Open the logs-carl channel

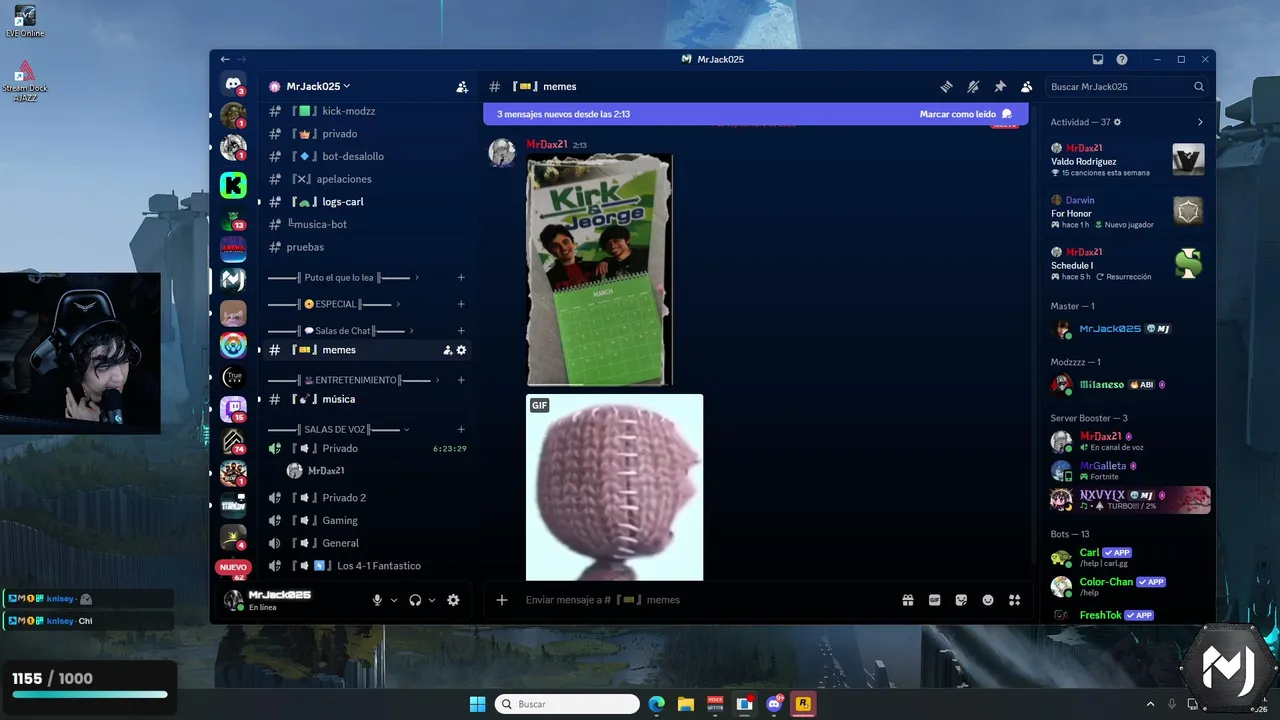pos(366,202)
